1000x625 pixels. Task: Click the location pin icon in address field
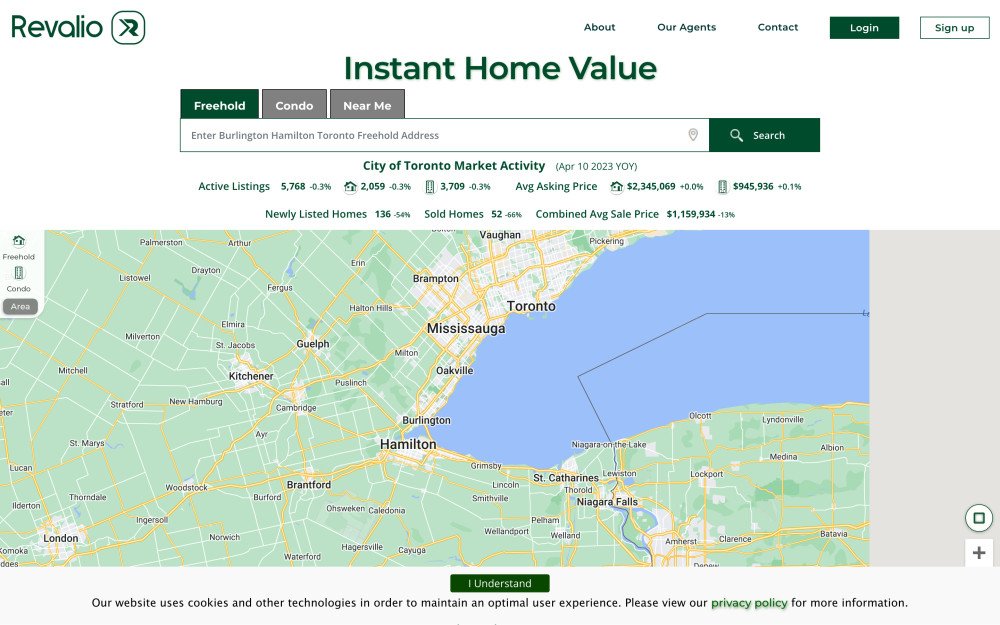[x=693, y=135]
